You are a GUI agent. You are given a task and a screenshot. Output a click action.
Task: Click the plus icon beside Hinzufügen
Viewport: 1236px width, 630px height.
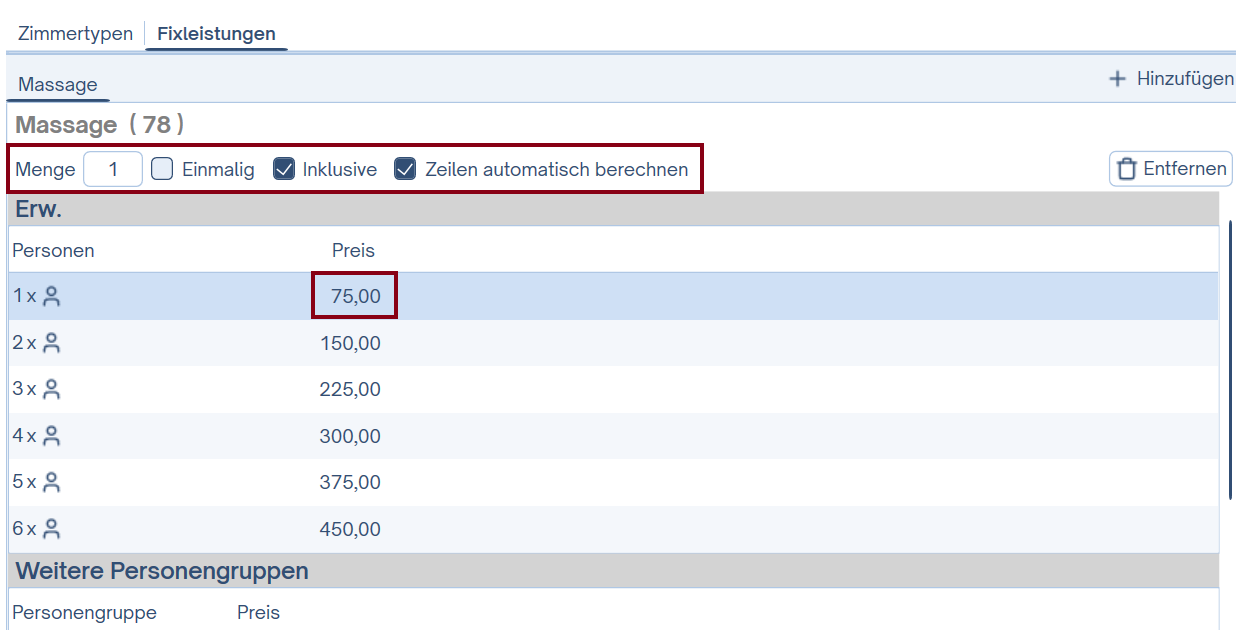tap(1118, 78)
